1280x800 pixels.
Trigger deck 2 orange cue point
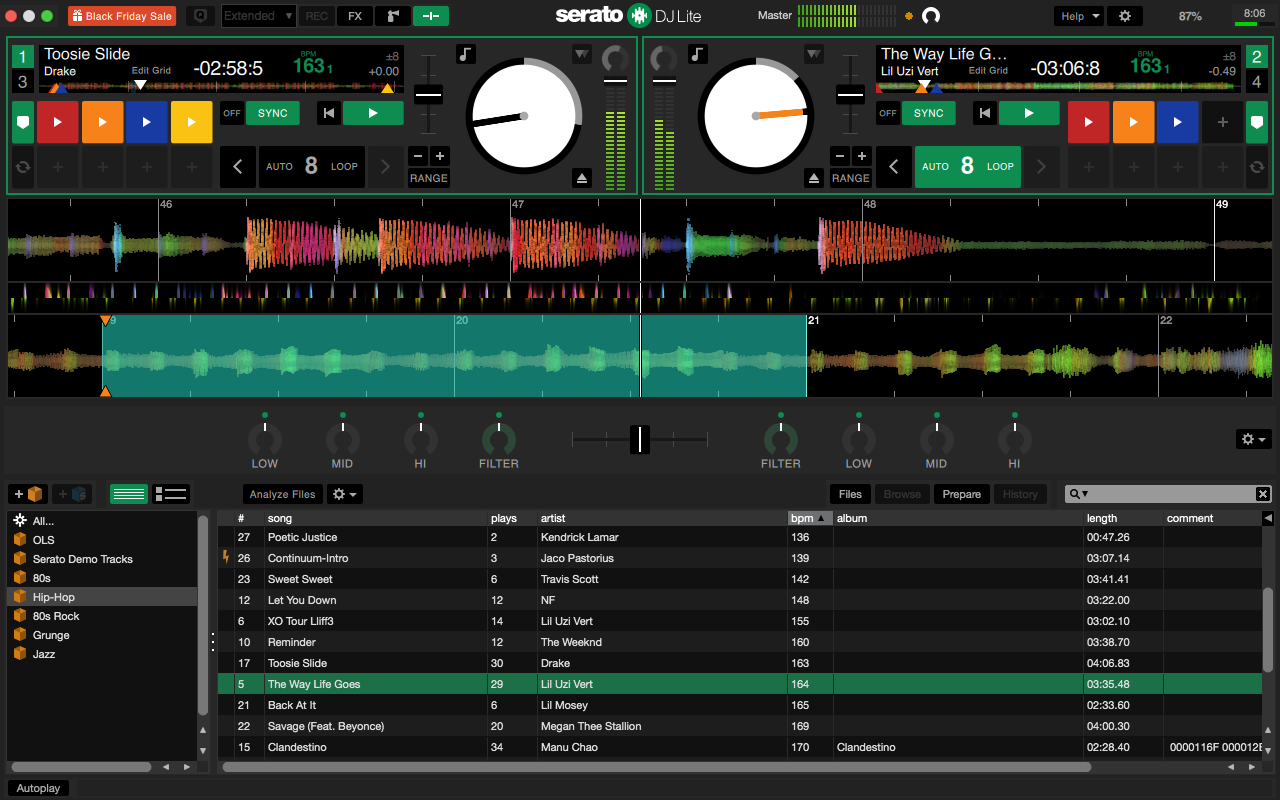coord(1133,122)
